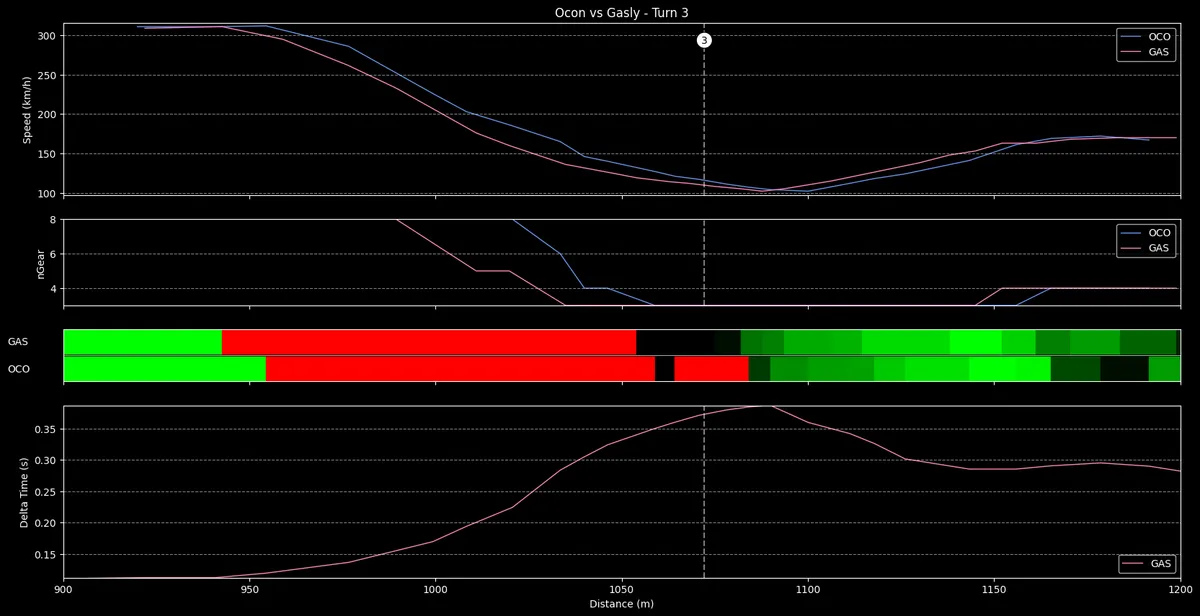The height and width of the screenshot is (616, 1200).
Task: Click the 250 tick on the Speed axis
Action: click(46, 75)
